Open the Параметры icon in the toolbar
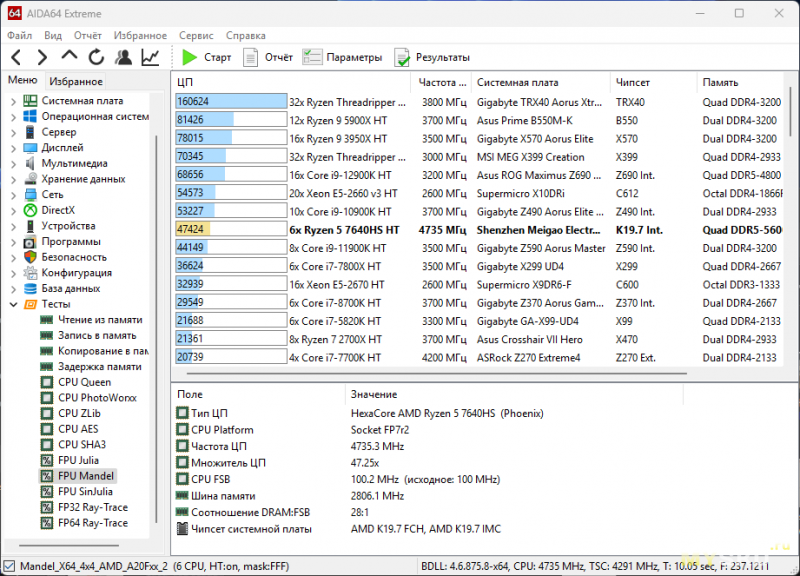800x576 pixels. tap(311, 57)
